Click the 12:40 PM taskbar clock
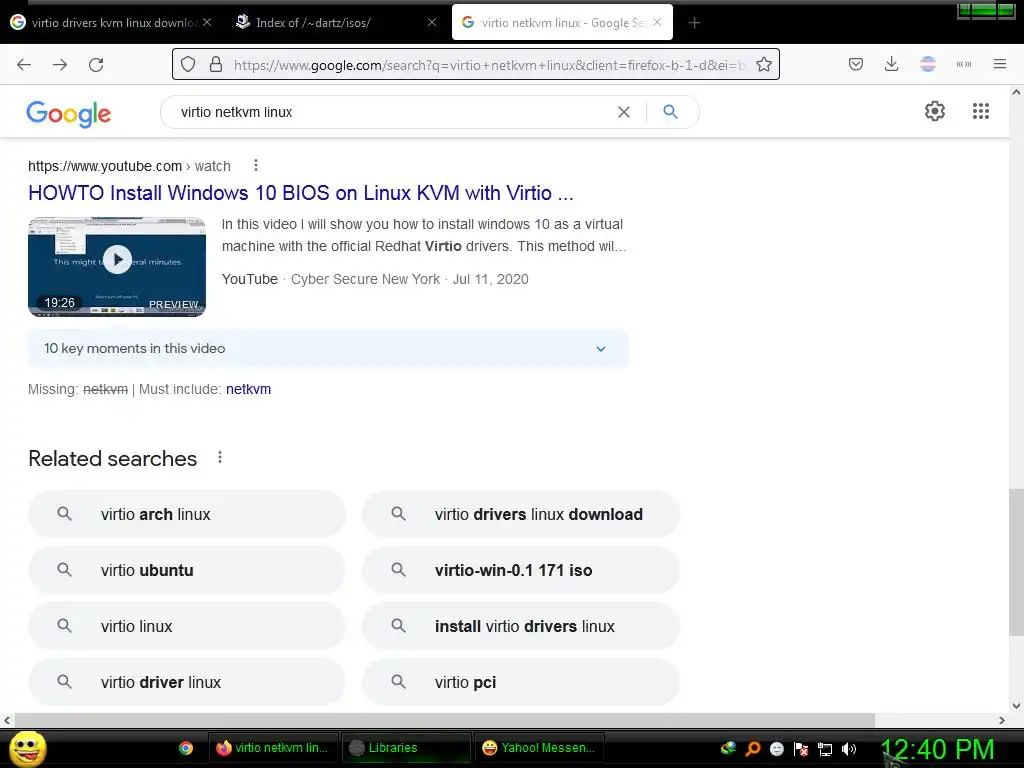 (x=936, y=749)
